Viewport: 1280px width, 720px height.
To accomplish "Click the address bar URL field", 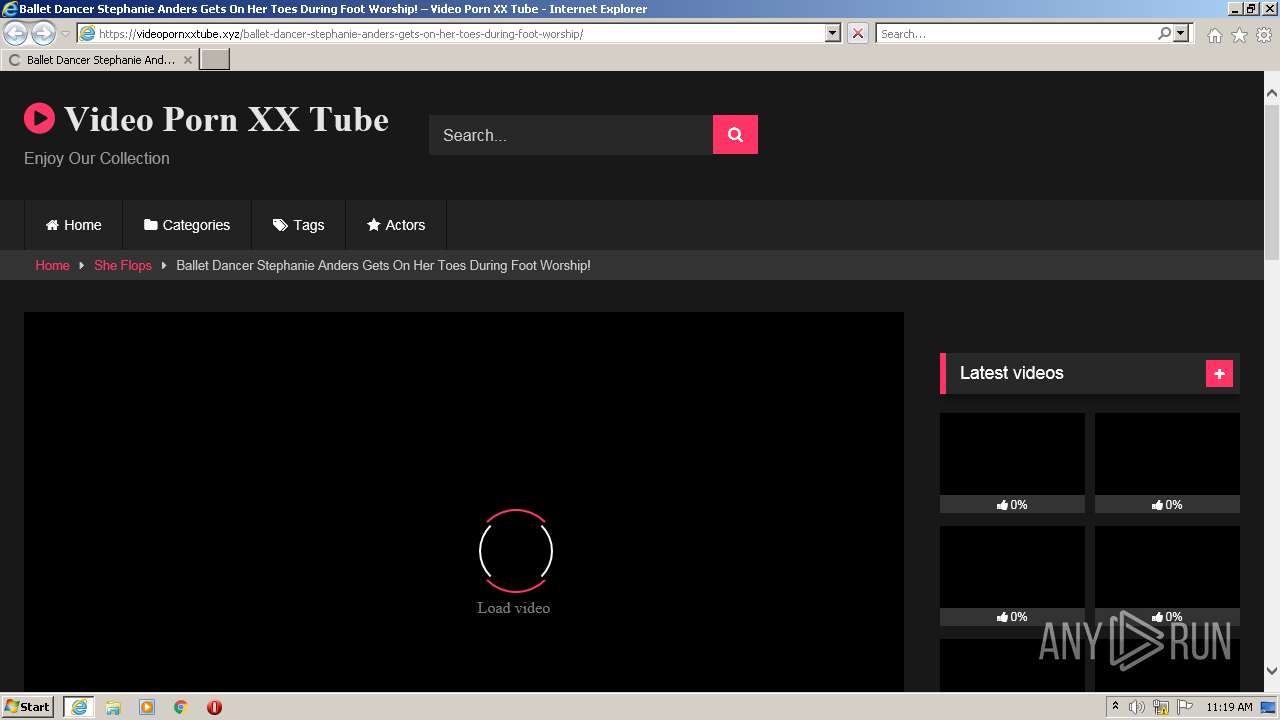I will (x=450, y=33).
